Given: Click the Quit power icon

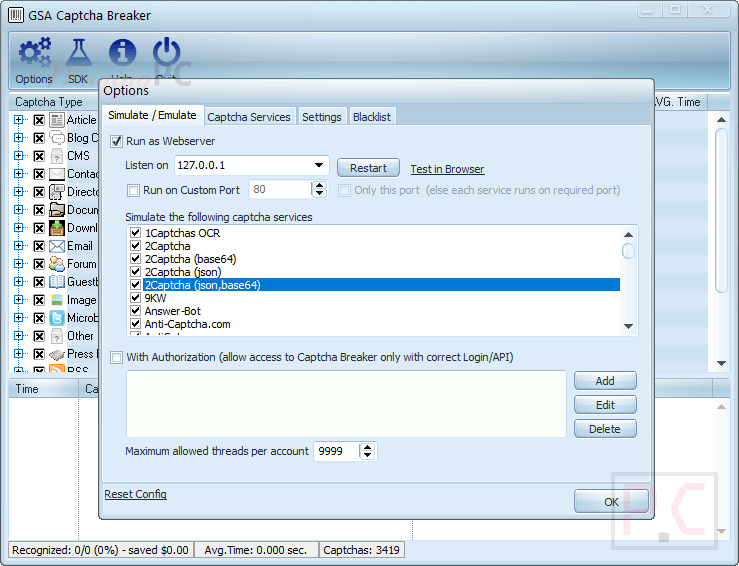Looking at the screenshot, I should 166,52.
